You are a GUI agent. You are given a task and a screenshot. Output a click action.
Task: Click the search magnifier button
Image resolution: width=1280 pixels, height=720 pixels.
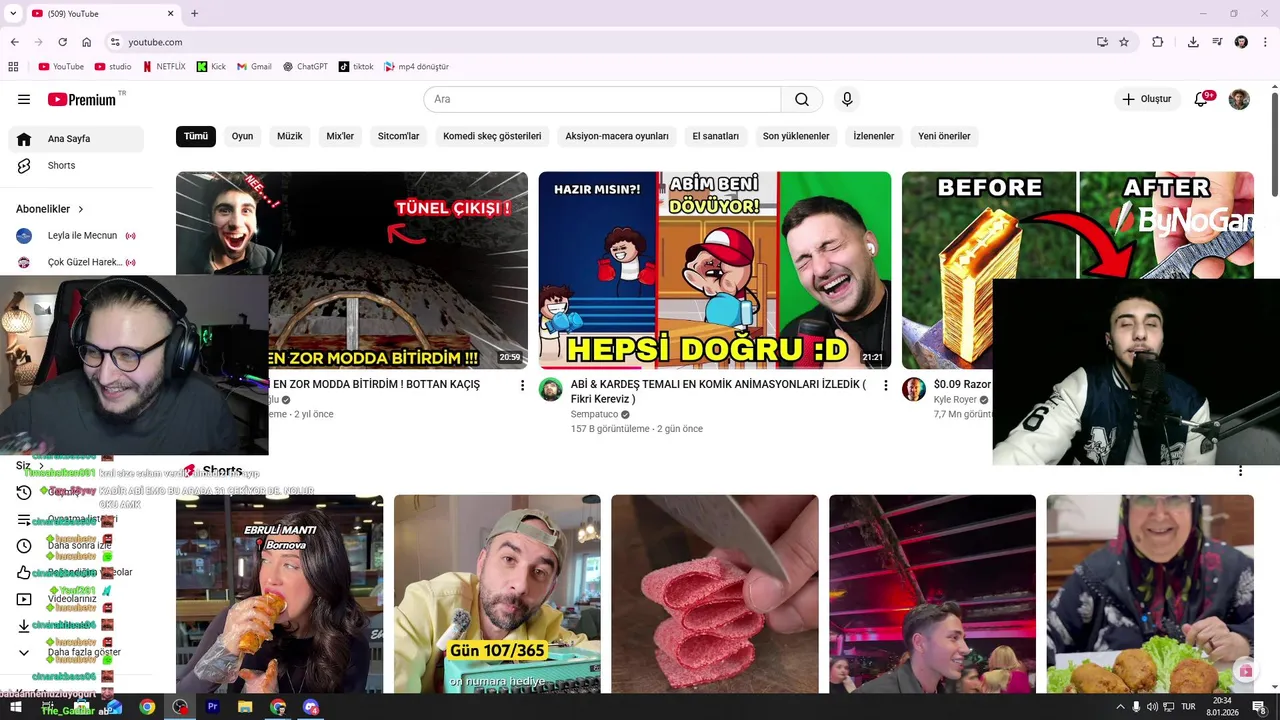tap(802, 99)
